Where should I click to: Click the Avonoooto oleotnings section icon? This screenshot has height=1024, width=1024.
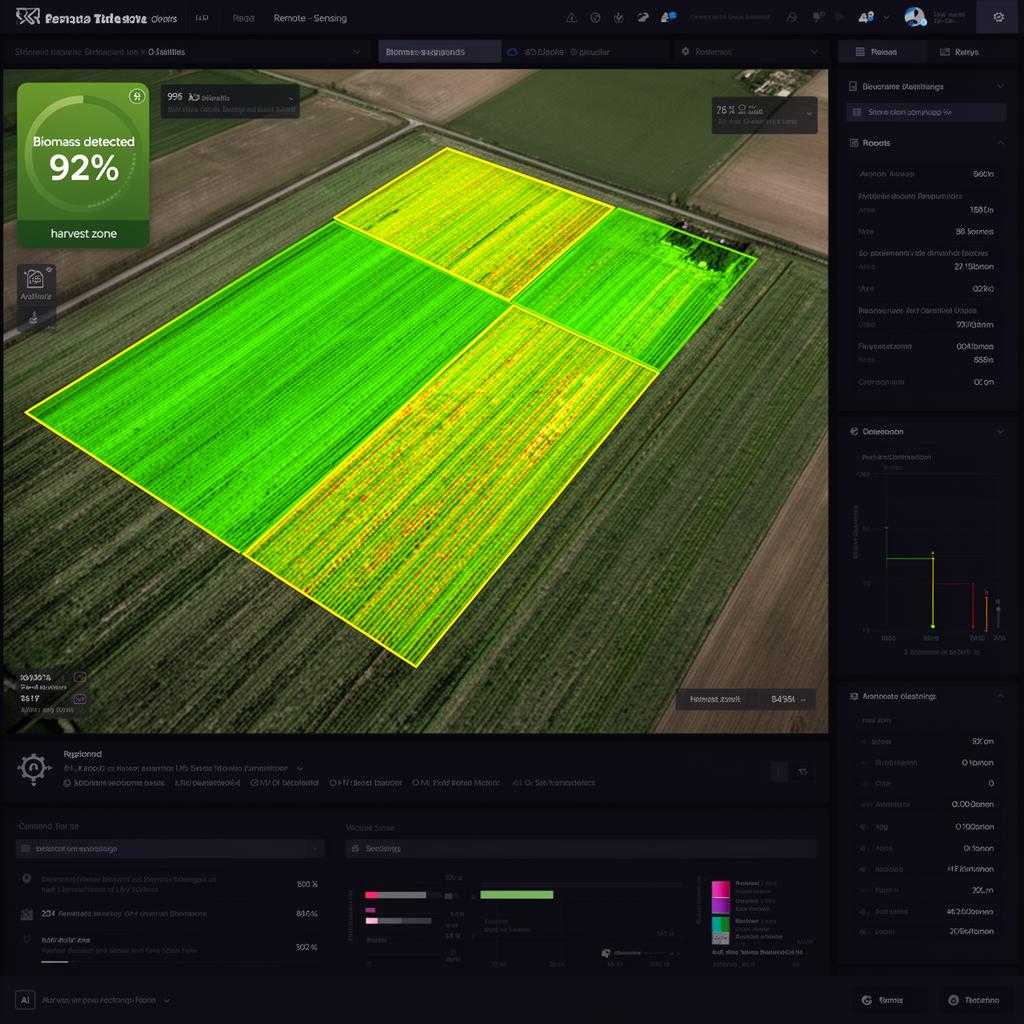click(x=854, y=696)
